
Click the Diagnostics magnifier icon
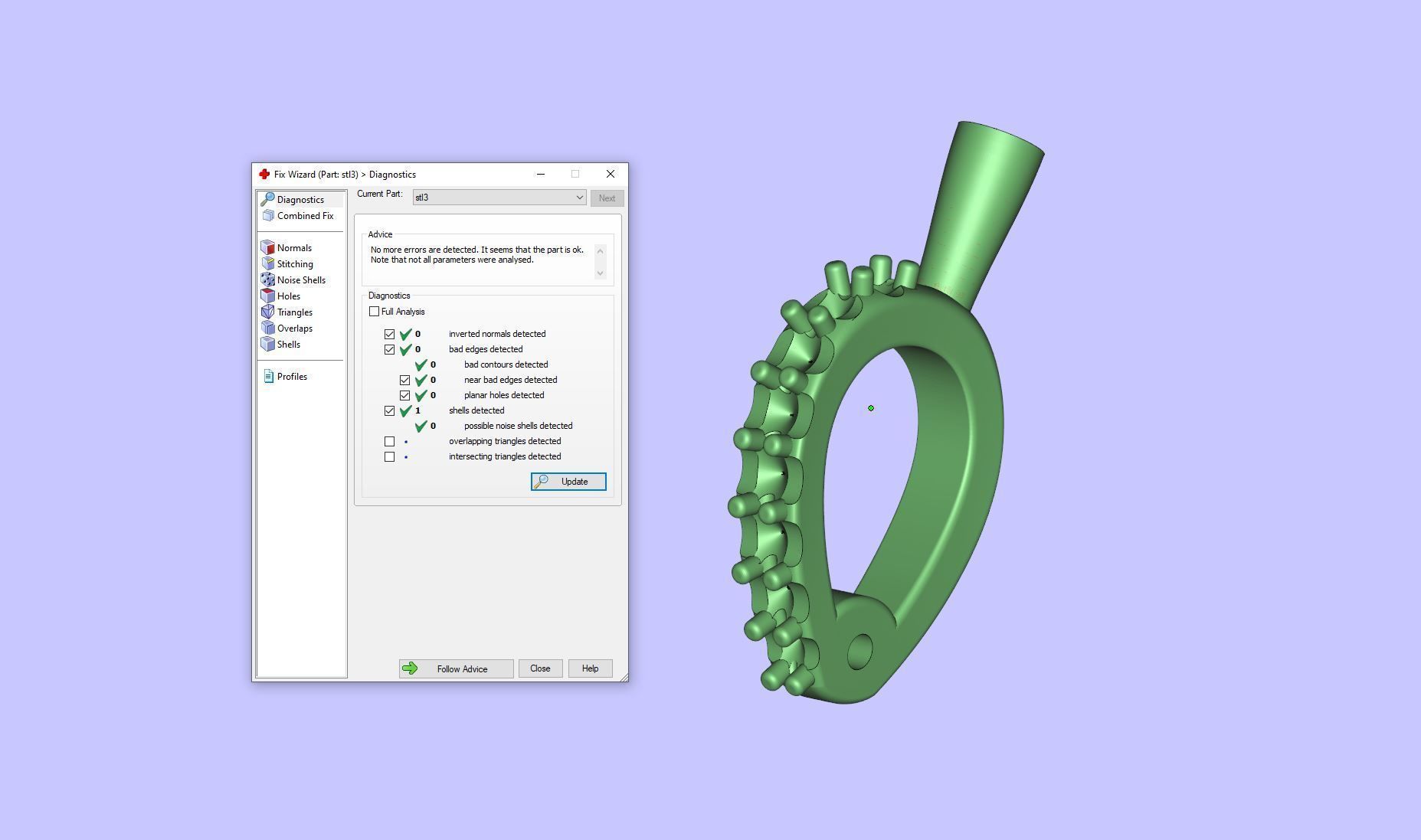click(x=267, y=199)
